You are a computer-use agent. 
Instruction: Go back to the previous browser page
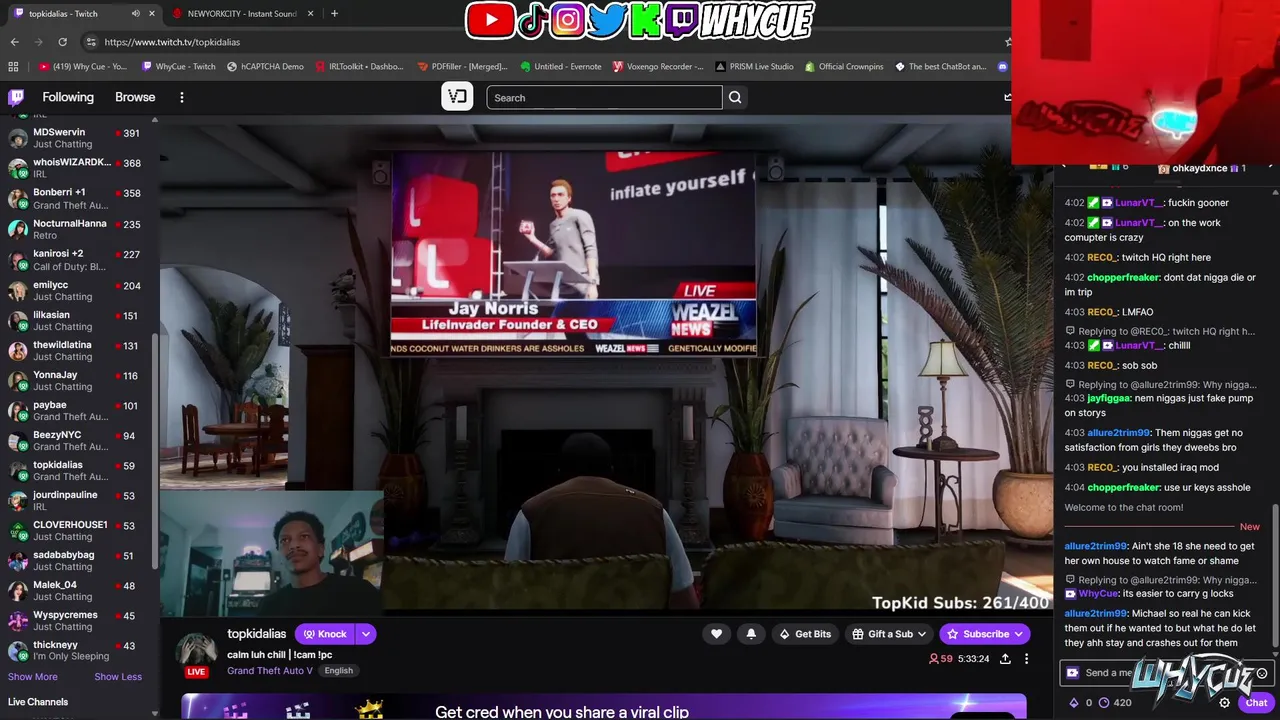click(14, 42)
